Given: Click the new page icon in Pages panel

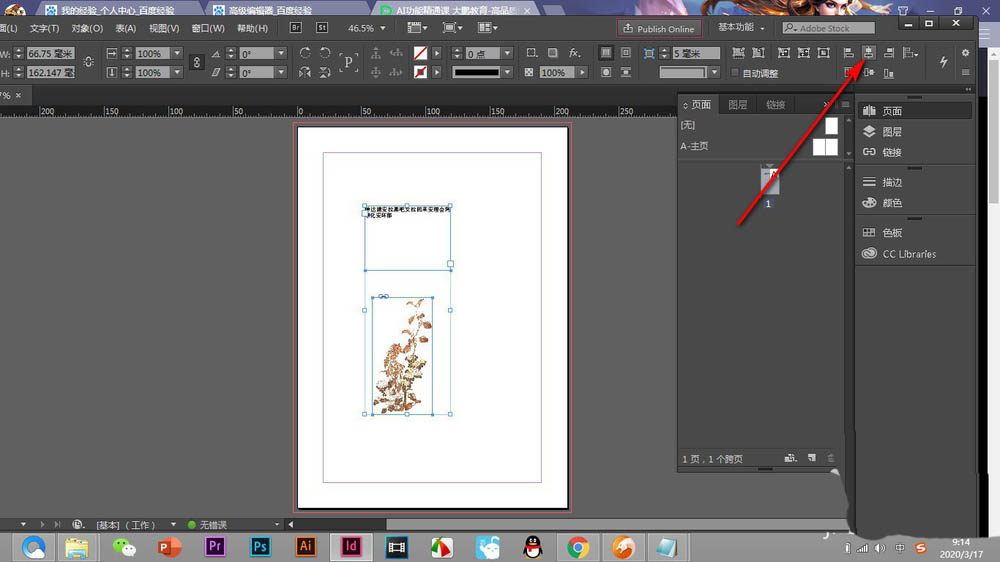Looking at the screenshot, I should click(812, 458).
